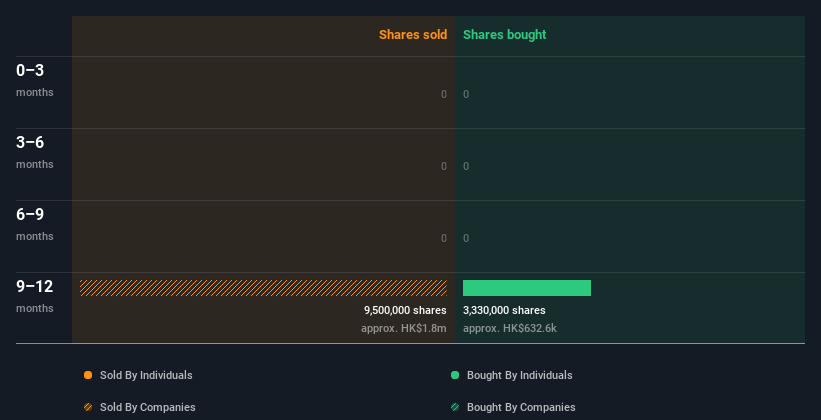This screenshot has height=420, width=821.
Task: Select the 9–12 months row label
Action: pos(35,296)
